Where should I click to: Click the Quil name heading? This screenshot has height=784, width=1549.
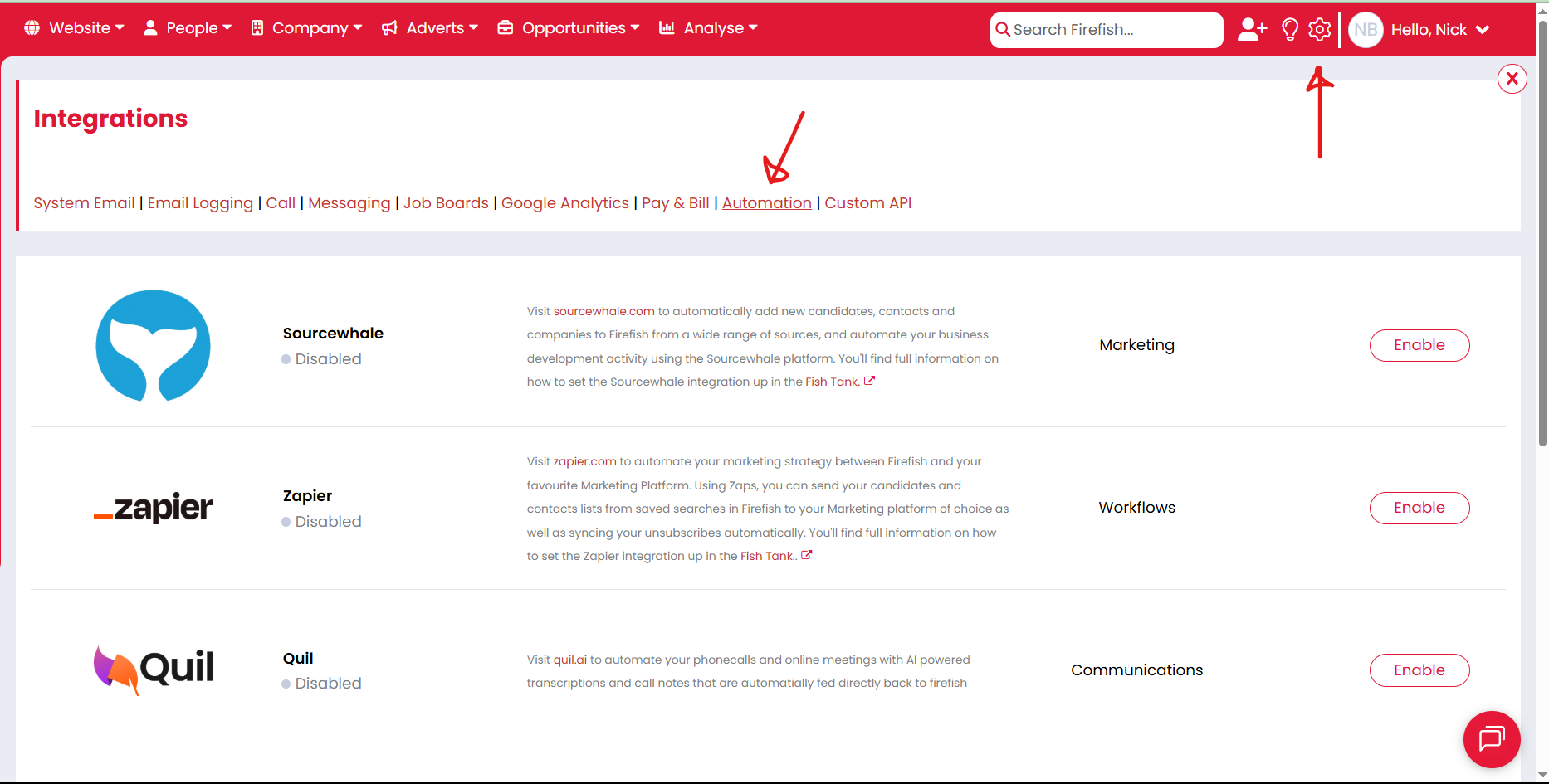tap(298, 659)
